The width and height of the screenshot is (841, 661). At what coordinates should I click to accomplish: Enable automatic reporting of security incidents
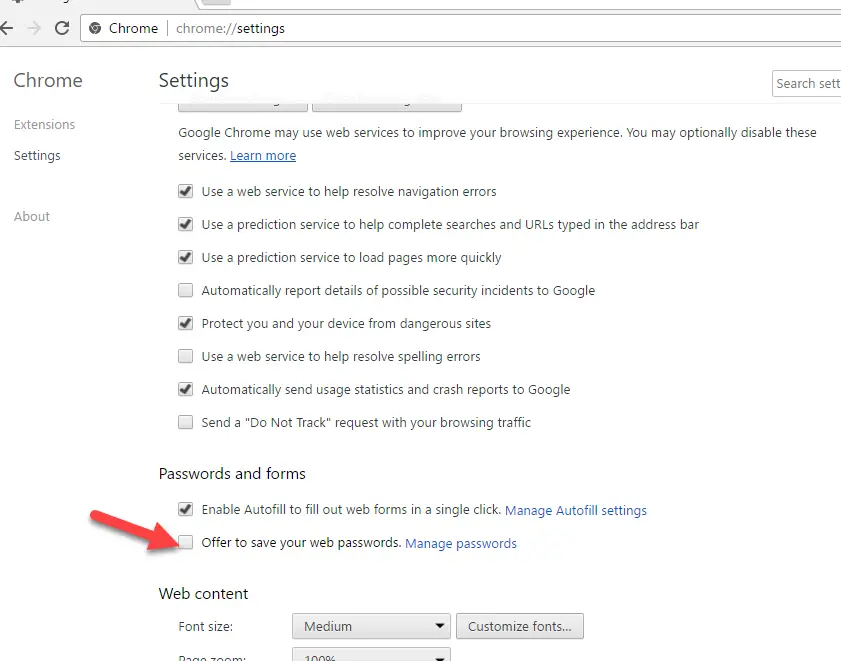coord(186,290)
